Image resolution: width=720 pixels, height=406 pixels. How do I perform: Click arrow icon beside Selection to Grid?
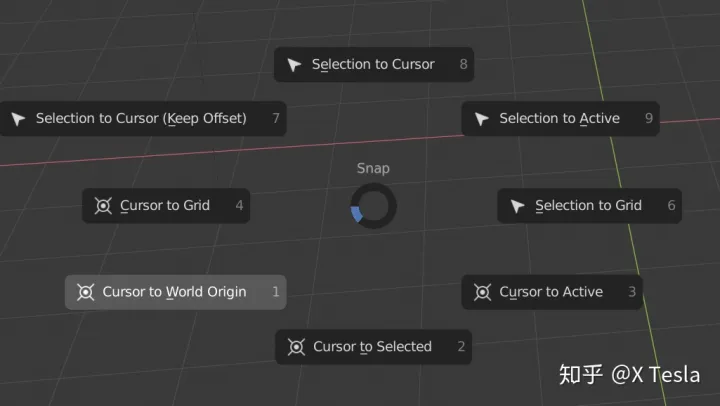coord(517,206)
